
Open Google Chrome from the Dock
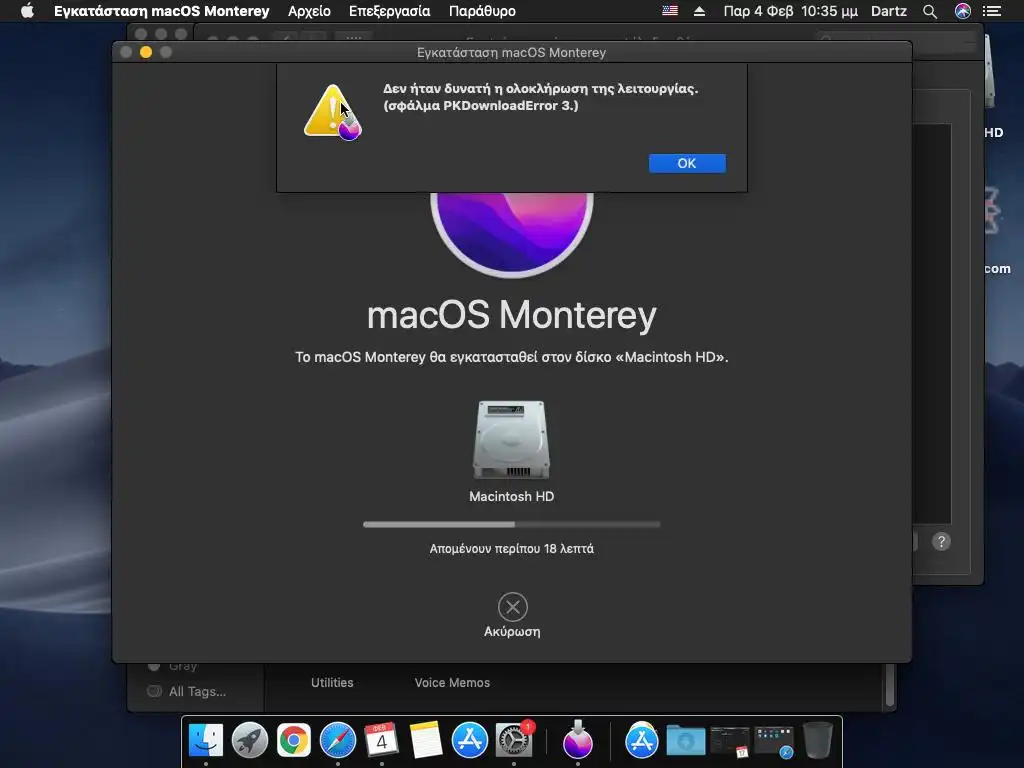click(294, 741)
